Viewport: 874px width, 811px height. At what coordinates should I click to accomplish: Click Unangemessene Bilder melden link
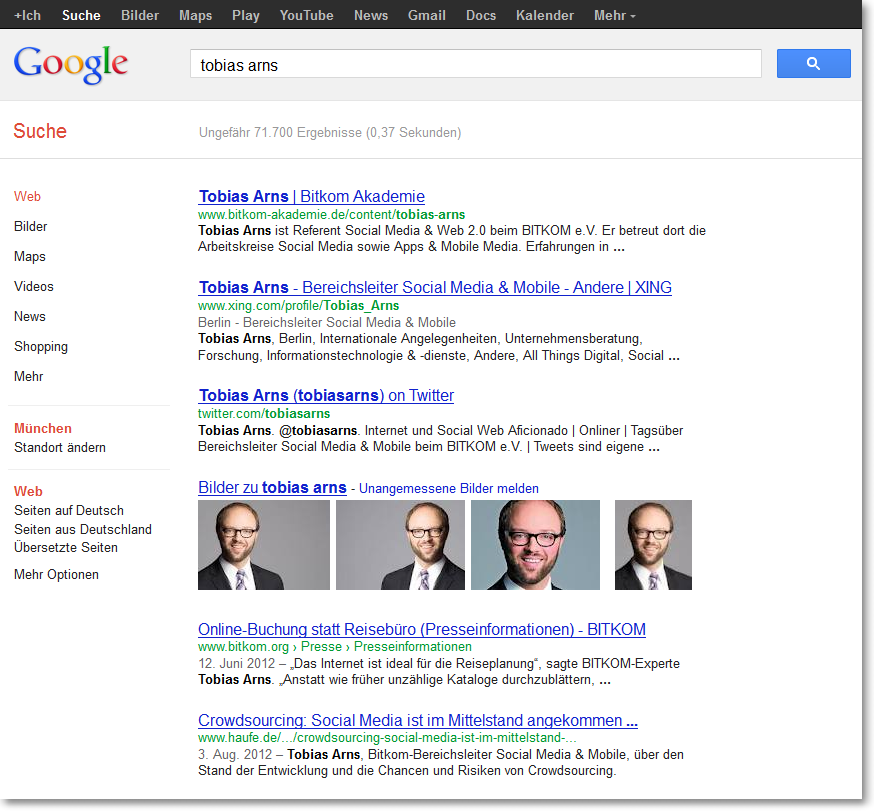tap(449, 489)
